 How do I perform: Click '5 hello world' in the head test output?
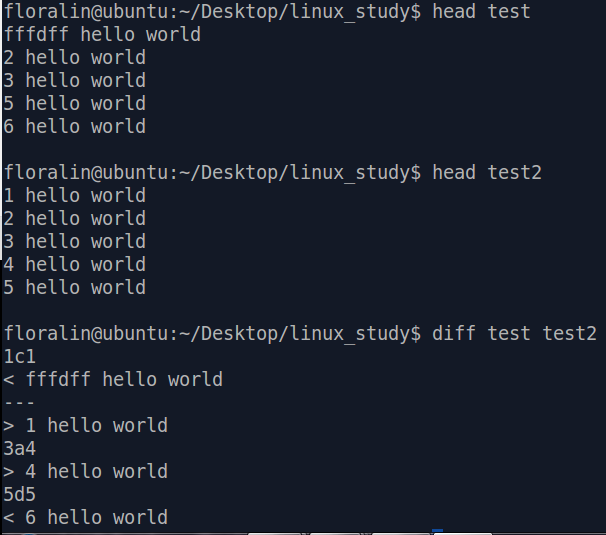[x=75, y=104]
